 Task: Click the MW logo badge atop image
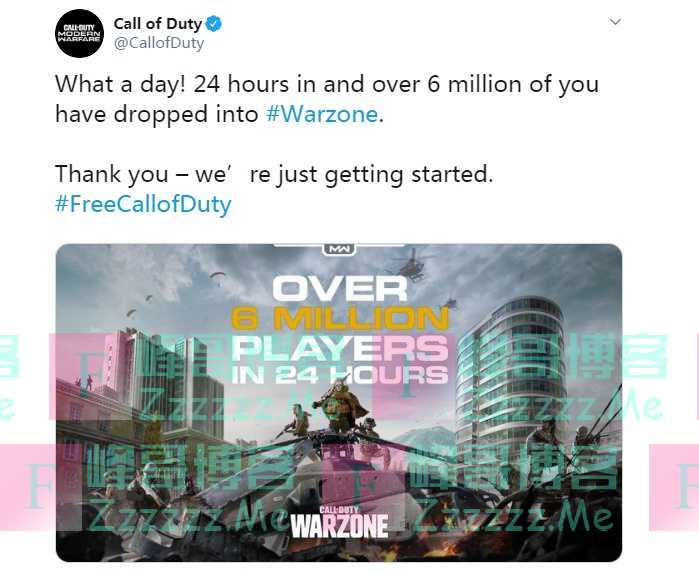(x=339, y=249)
